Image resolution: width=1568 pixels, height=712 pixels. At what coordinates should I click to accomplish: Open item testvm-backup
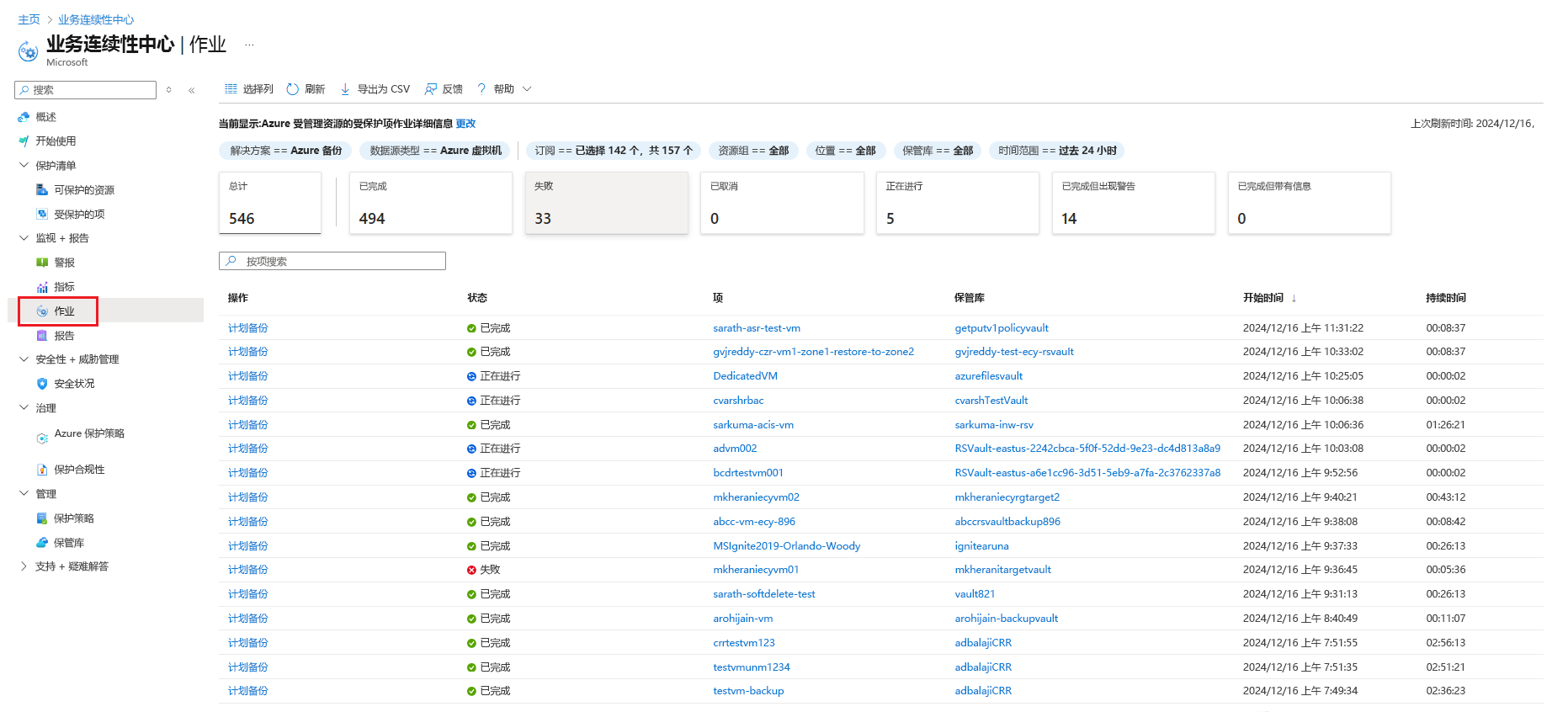[x=748, y=691]
